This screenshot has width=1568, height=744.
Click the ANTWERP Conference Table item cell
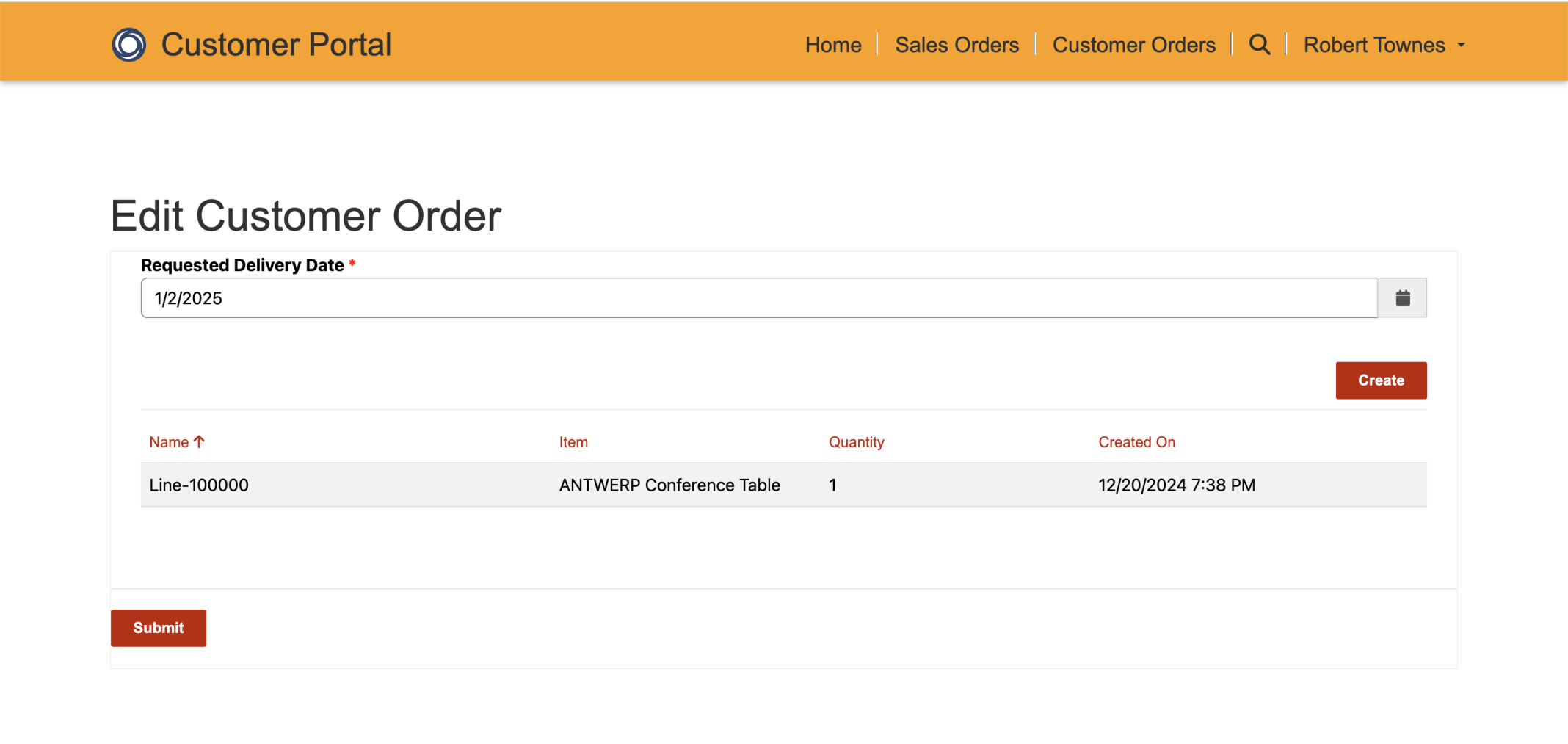pos(669,485)
